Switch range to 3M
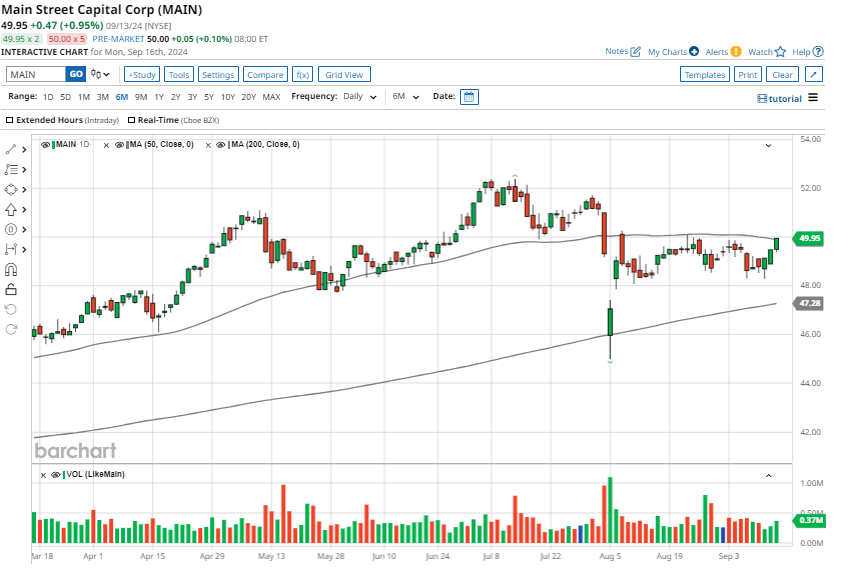This screenshot has width=850, height=577. (103, 97)
